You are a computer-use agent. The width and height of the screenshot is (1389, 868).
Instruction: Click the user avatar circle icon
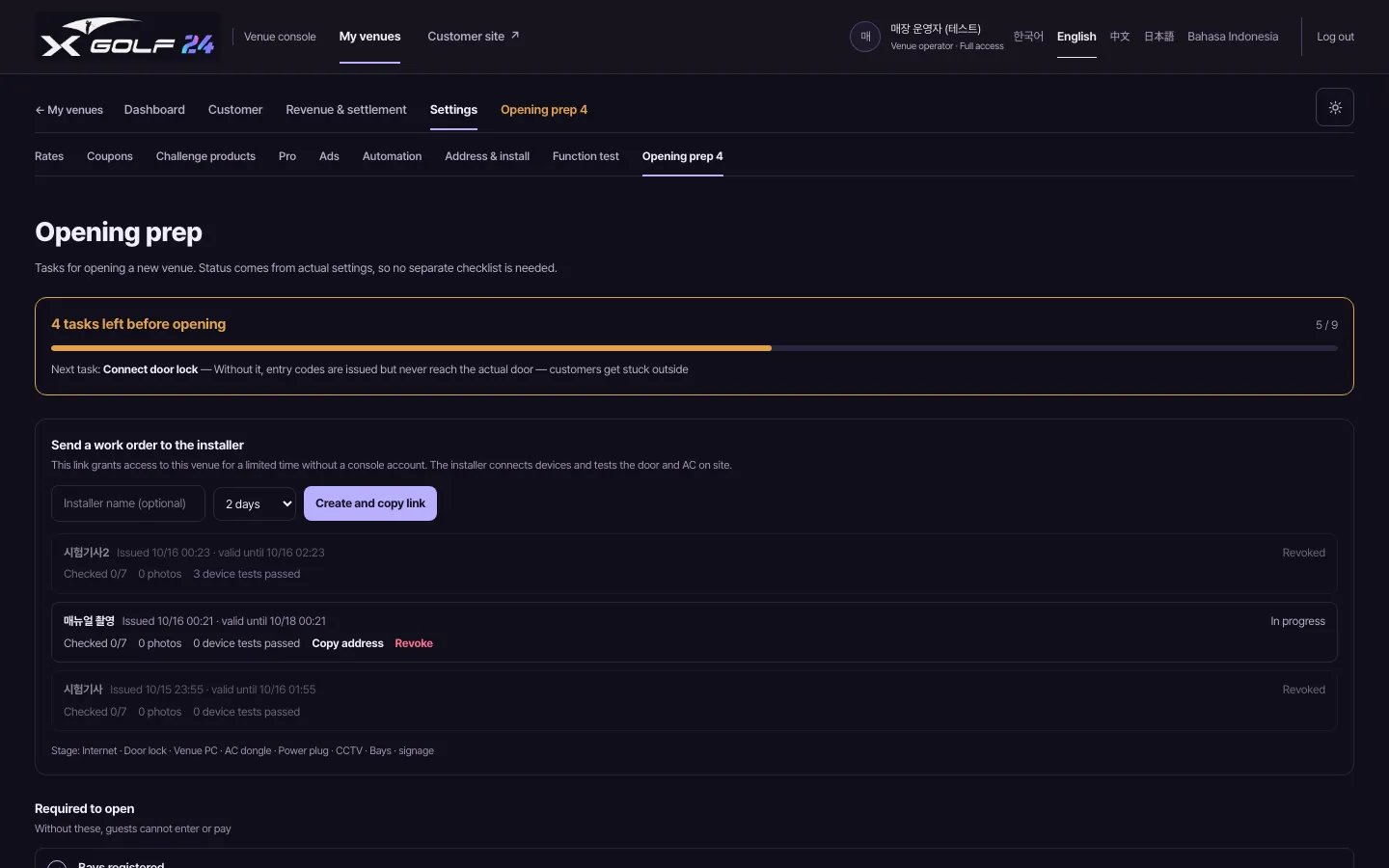[865, 37]
